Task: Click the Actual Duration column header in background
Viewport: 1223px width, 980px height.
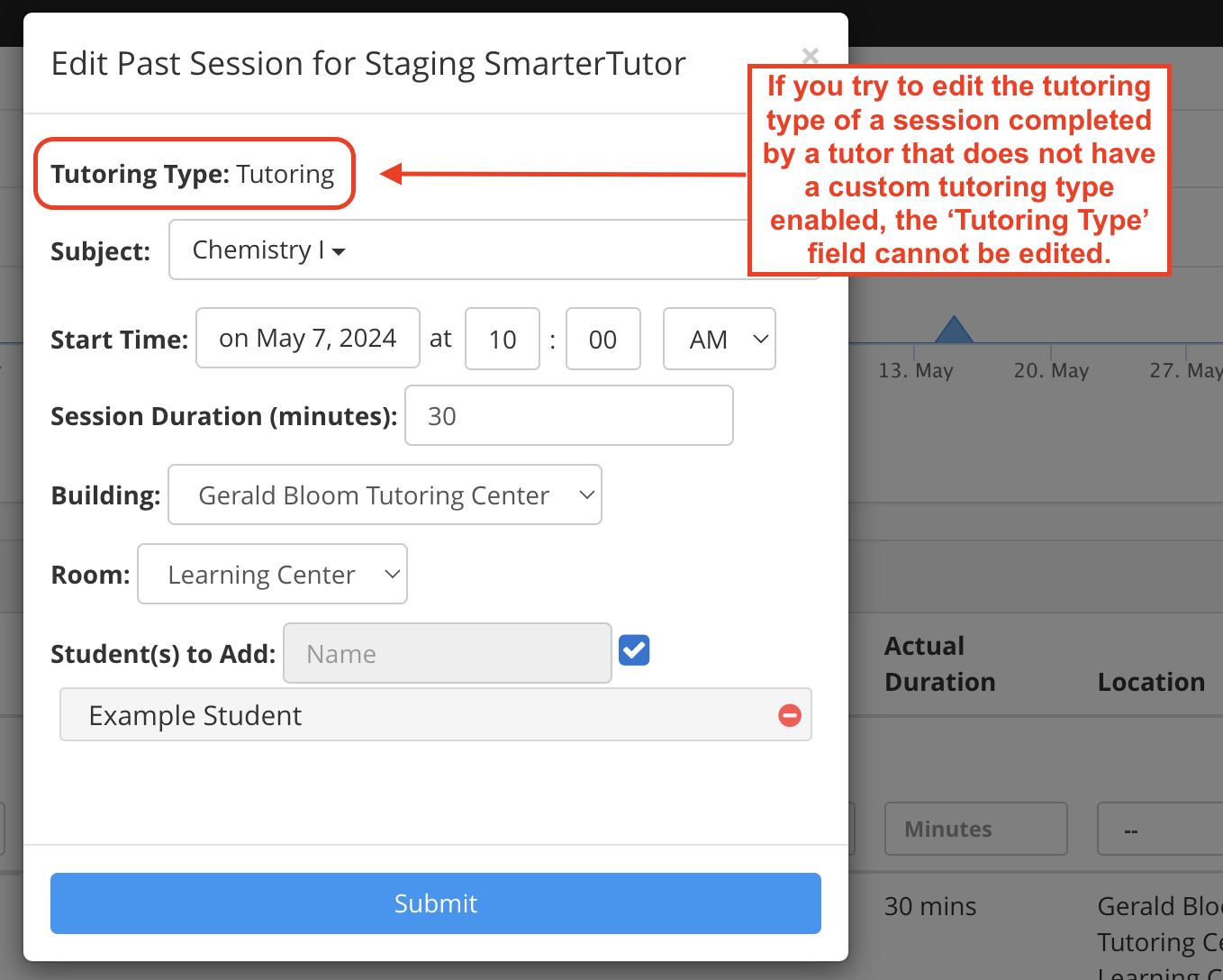Action: pyautogui.click(x=940, y=664)
